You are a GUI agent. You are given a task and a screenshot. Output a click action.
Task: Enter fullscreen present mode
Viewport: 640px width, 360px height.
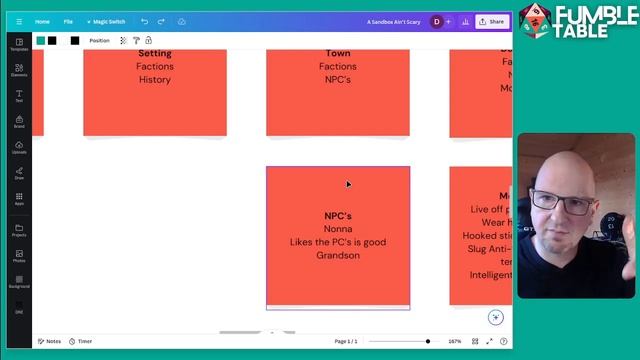pos(489,341)
